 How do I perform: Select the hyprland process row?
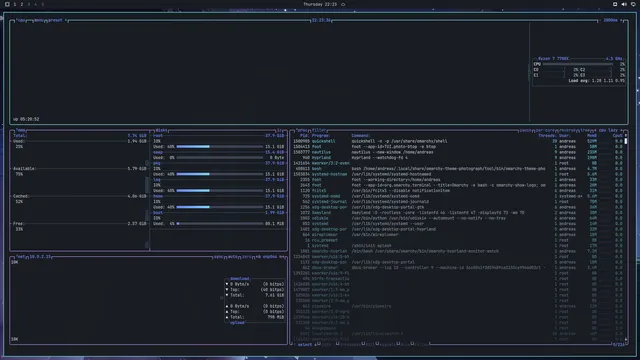click(x=457, y=158)
